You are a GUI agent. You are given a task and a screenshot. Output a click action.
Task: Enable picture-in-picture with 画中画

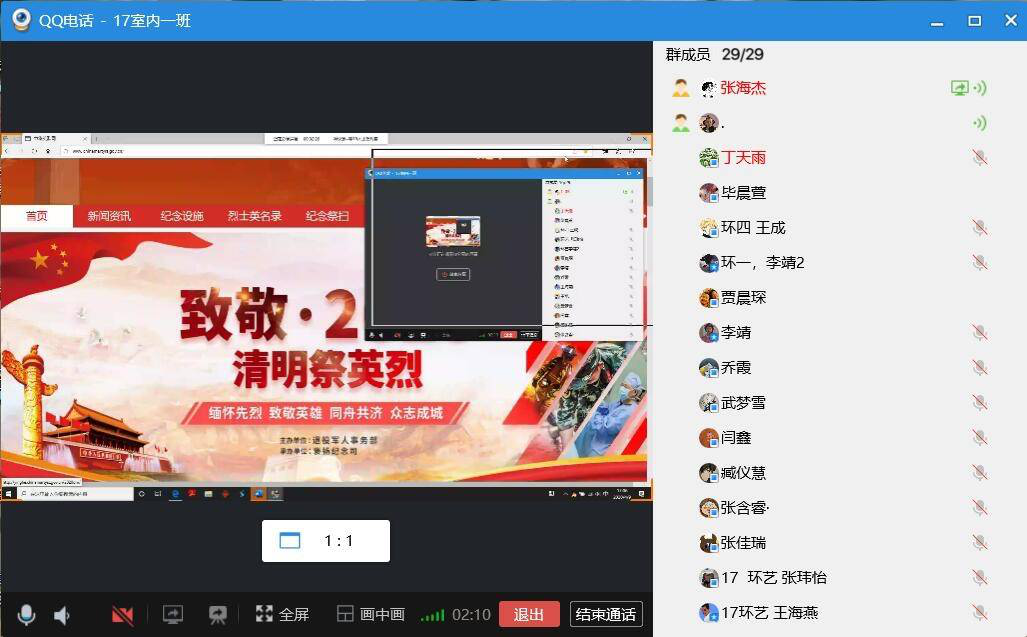(x=370, y=614)
